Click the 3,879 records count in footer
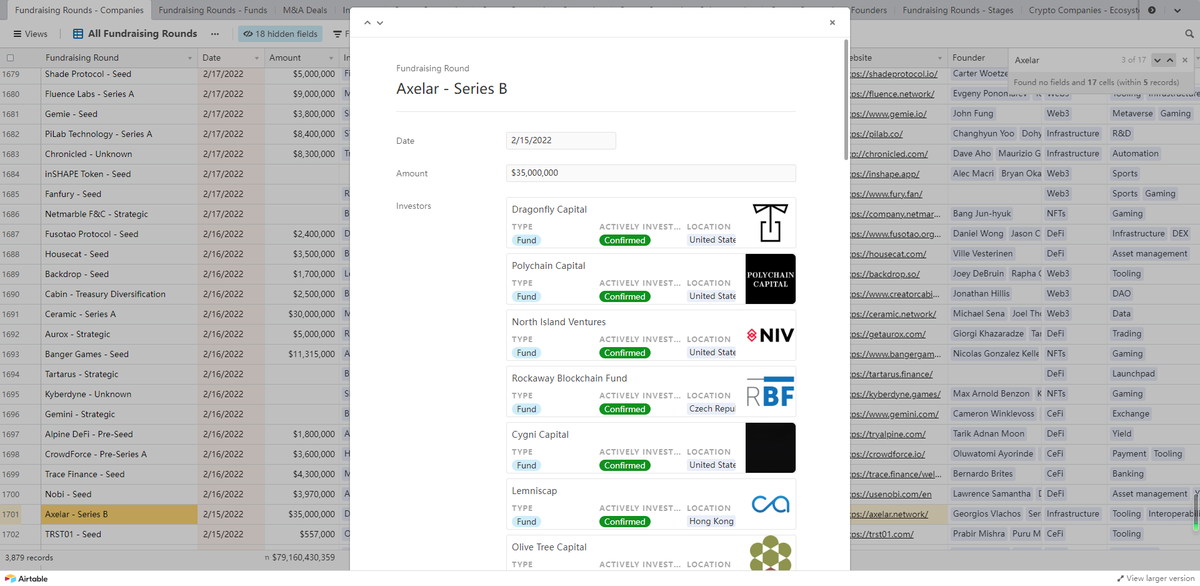The image size is (1200, 586). (x=29, y=557)
